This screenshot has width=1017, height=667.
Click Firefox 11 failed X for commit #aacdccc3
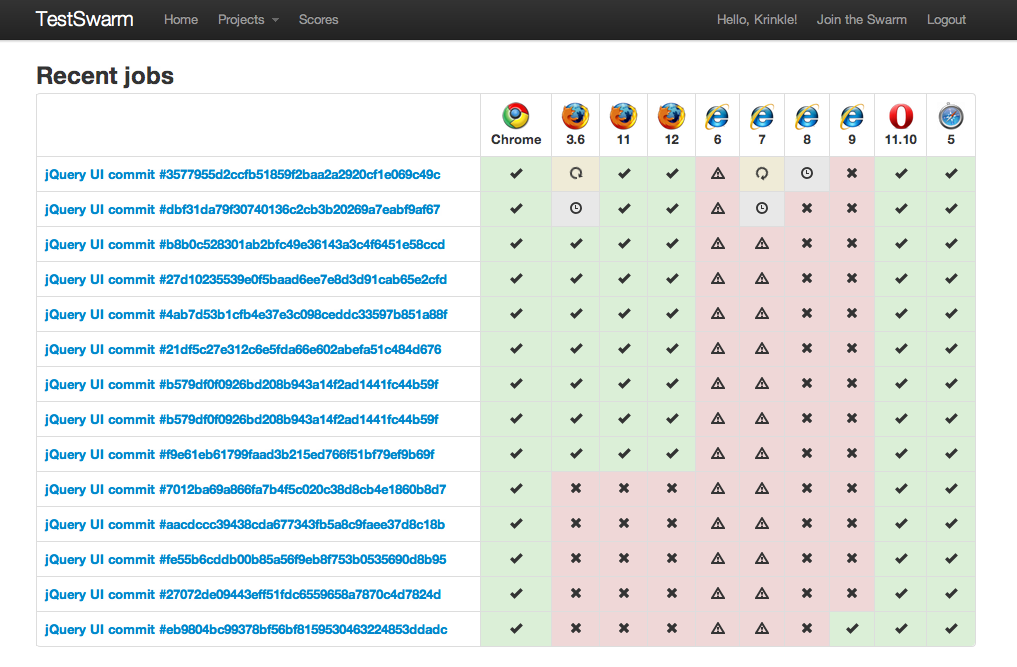tap(624, 523)
